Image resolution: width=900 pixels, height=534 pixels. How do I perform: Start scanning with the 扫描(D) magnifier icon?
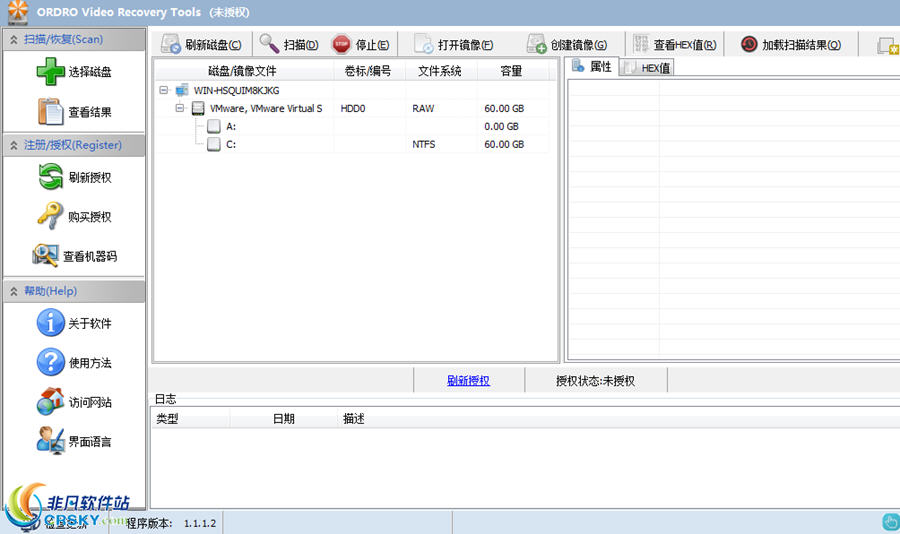tap(269, 44)
